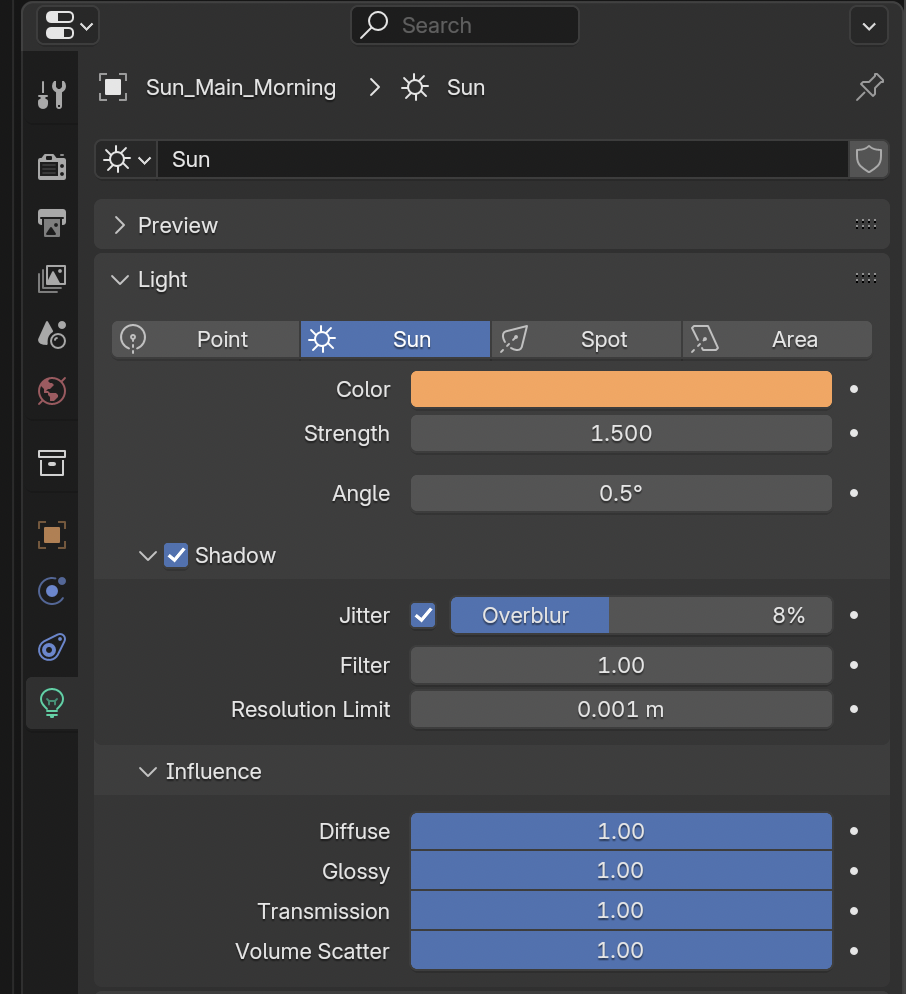Toggle the pin icon for this datablock
The image size is (906, 994).
click(869, 88)
